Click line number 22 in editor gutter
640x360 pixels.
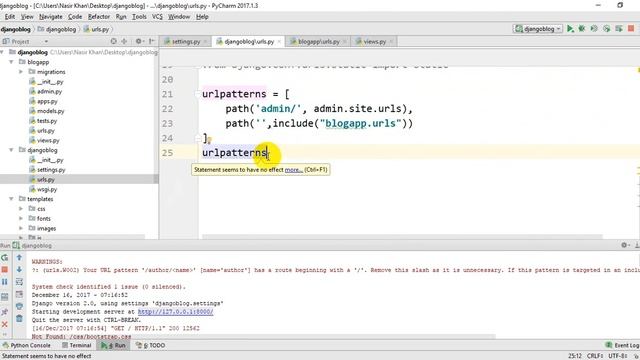pyautogui.click(x=167, y=109)
